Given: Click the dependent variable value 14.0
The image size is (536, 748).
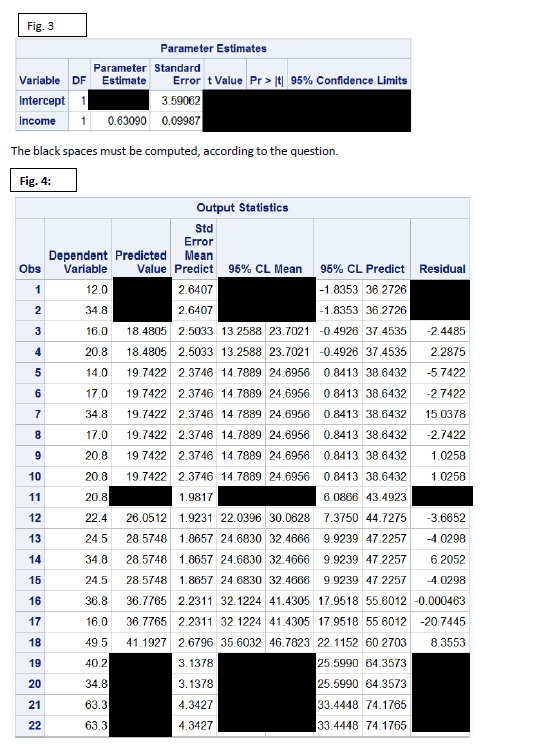Looking at the screenshot, I should (x=96, y=373).
